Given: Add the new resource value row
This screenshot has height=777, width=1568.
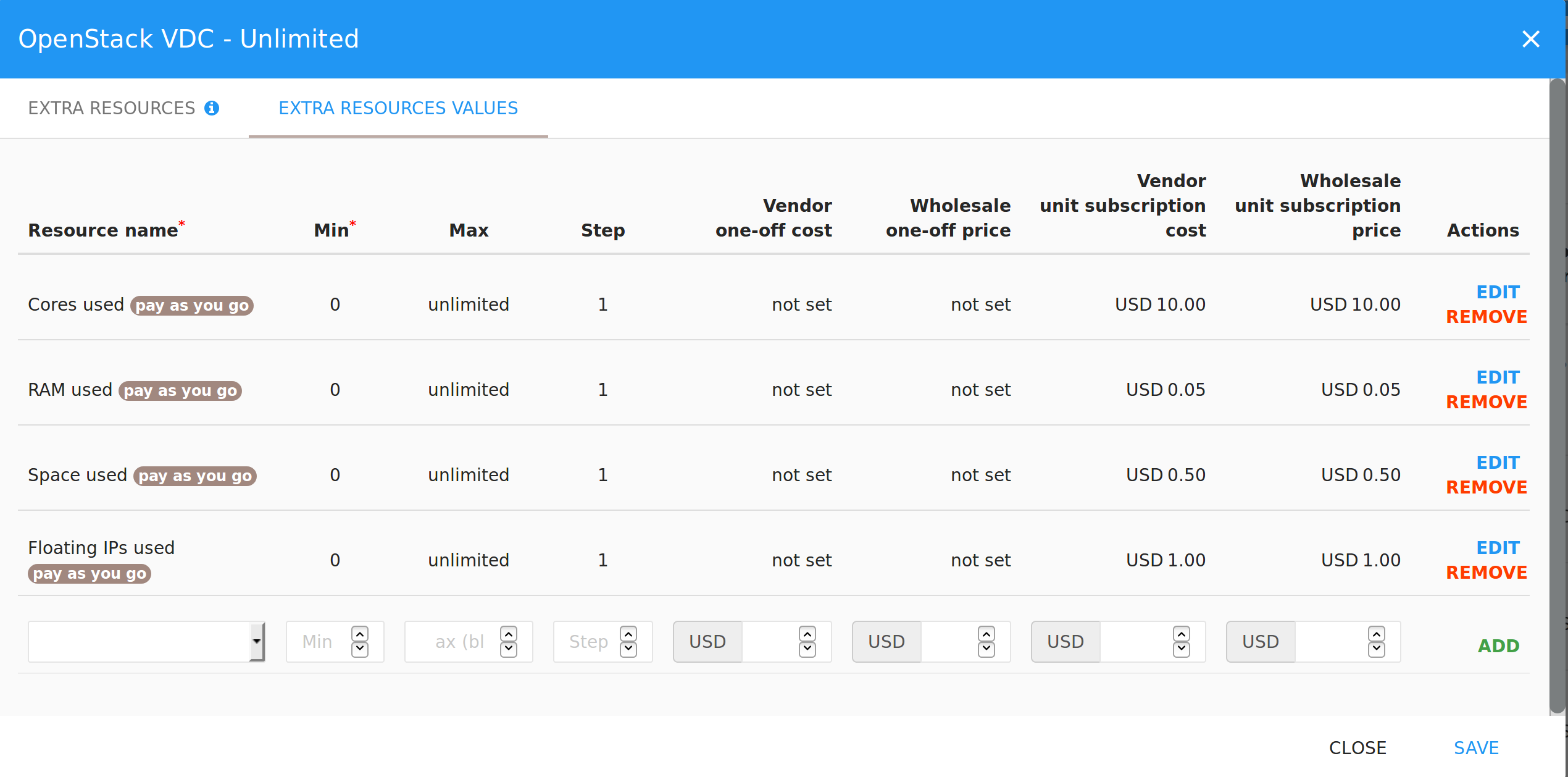Looking at the screenshot, I should pos(1498,646).
